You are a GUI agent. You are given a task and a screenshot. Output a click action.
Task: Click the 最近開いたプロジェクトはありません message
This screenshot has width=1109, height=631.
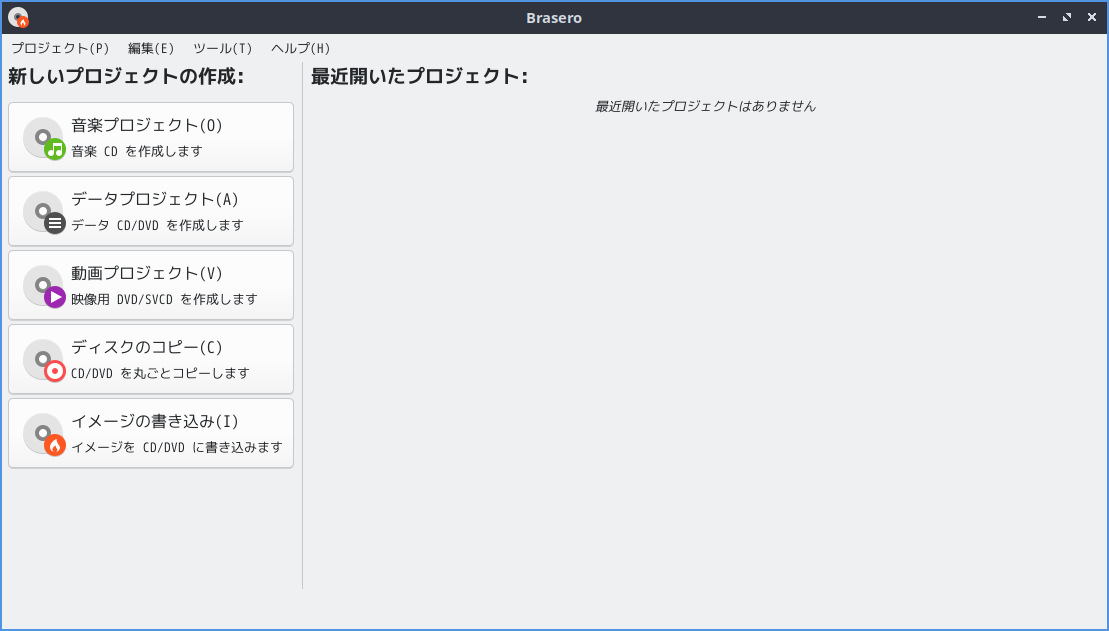click(705, 107)
